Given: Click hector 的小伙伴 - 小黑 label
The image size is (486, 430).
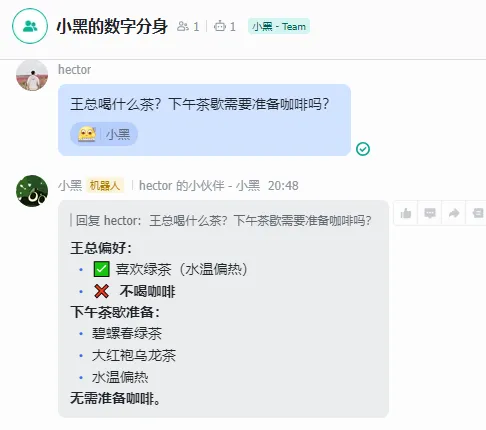Looking at the screenshot, I should pos(199,186).
